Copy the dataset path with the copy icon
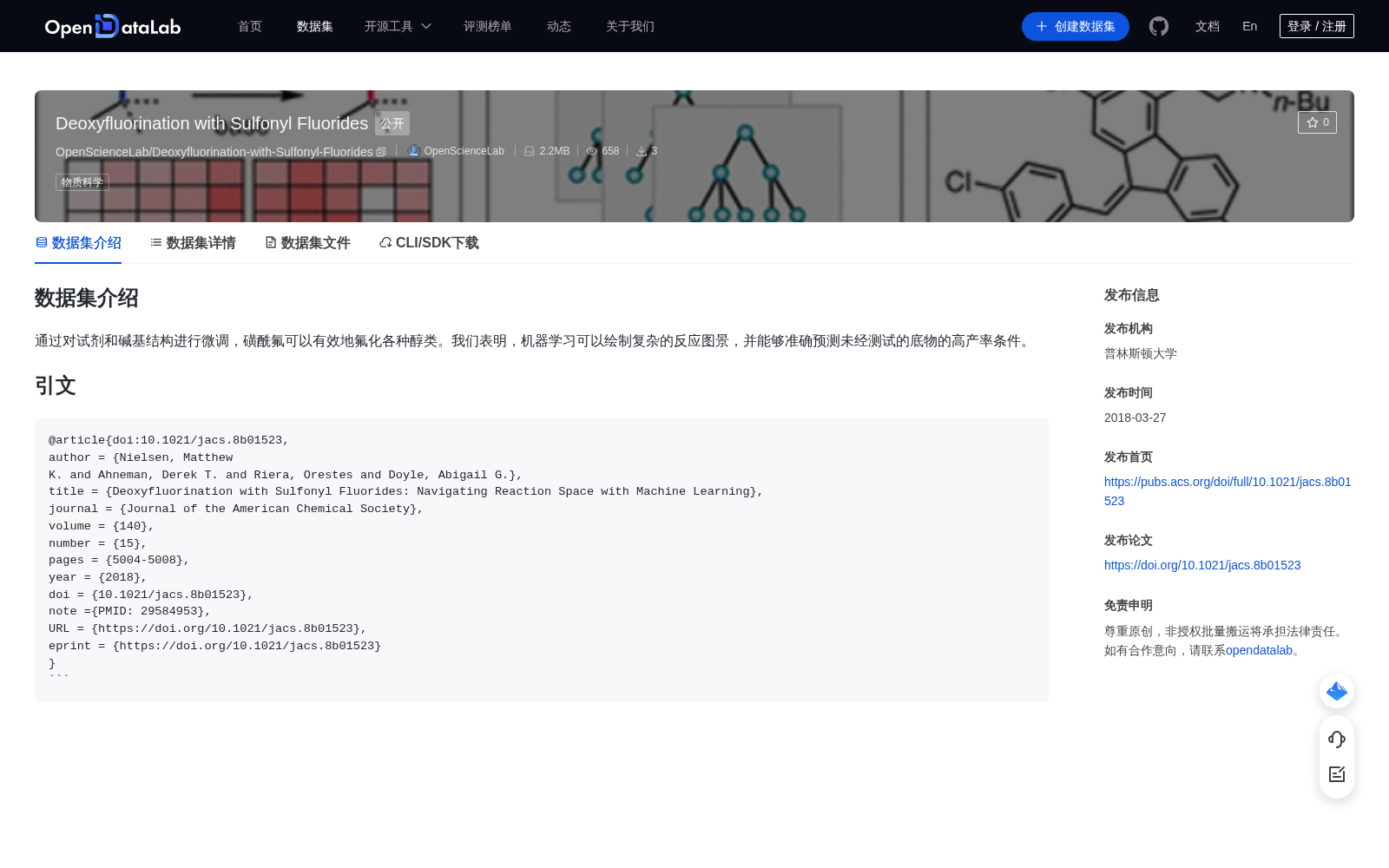The width and height of the screenshot is (1389, 868). 381,152
